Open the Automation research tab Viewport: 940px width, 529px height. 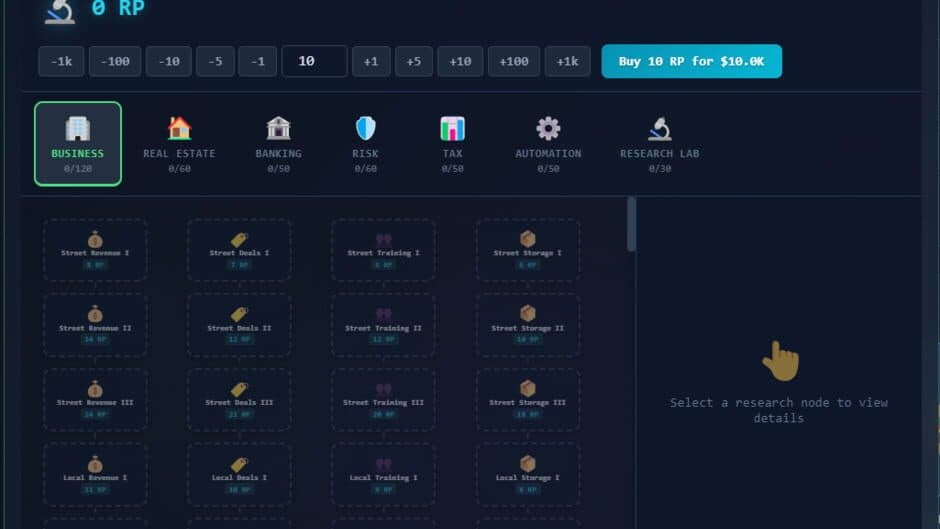549,144
